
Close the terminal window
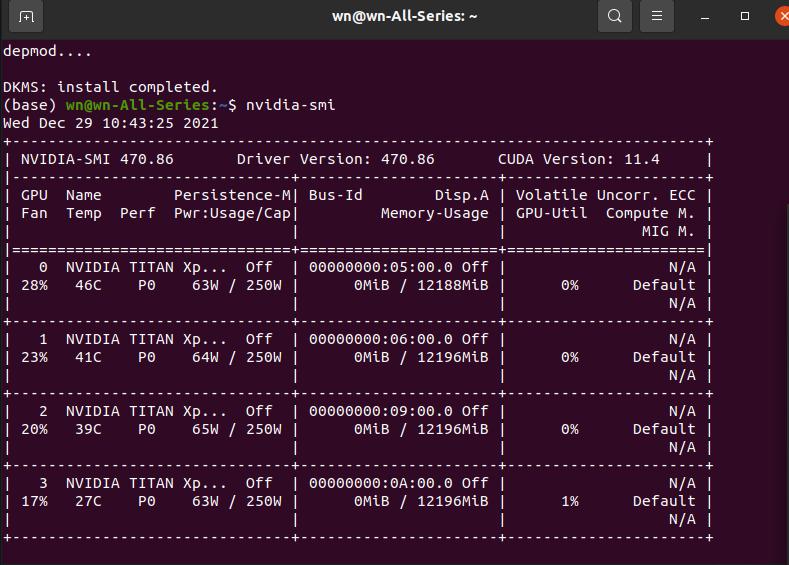782,16
